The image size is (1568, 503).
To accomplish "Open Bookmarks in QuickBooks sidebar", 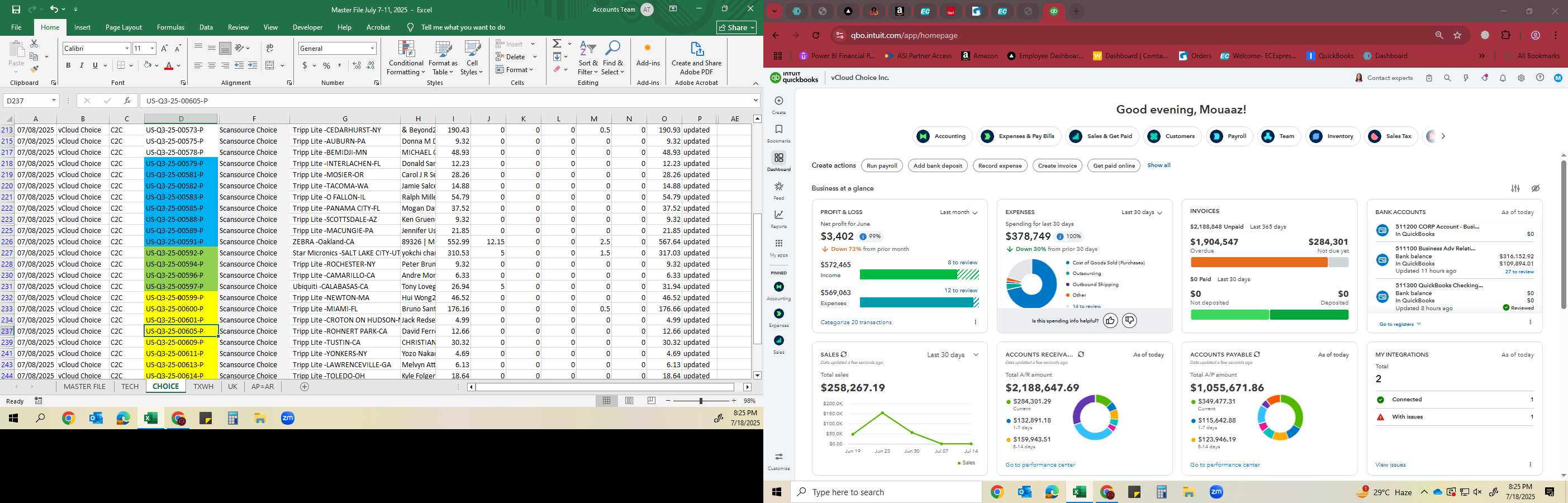I will (x=778, y=134).
